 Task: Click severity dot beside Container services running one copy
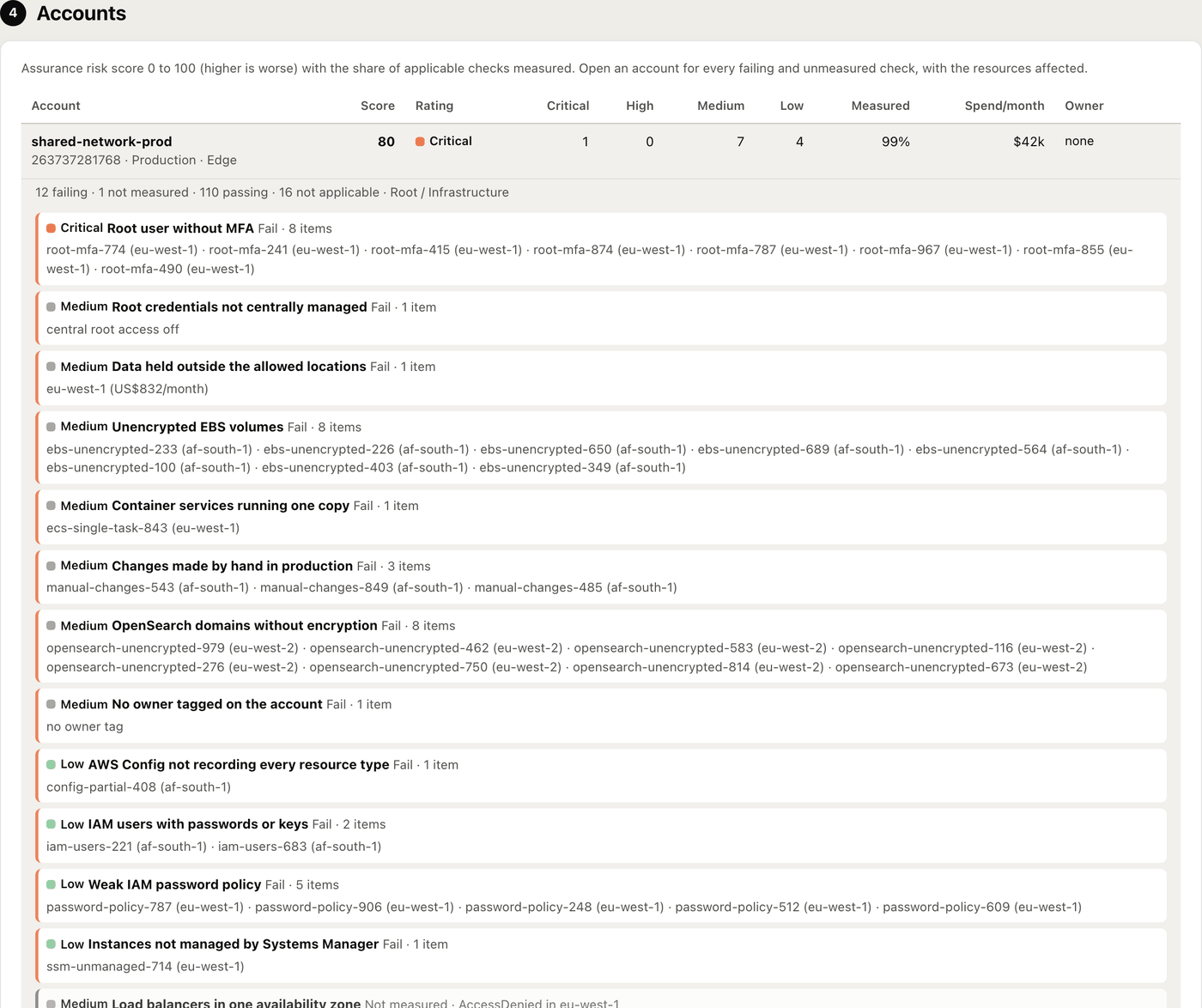coord(51,506)
